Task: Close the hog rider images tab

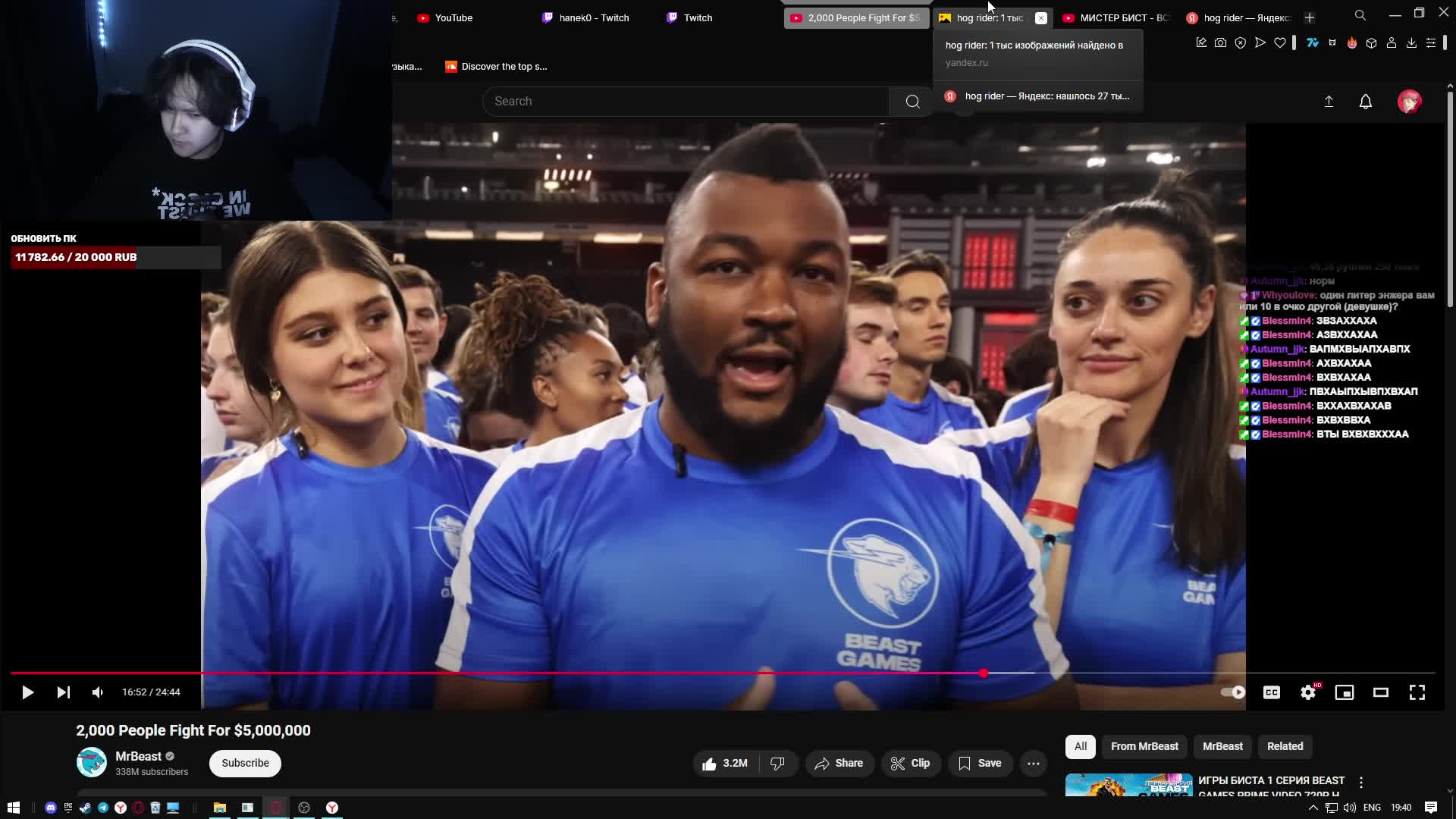Action: (x=1041, y=18)
